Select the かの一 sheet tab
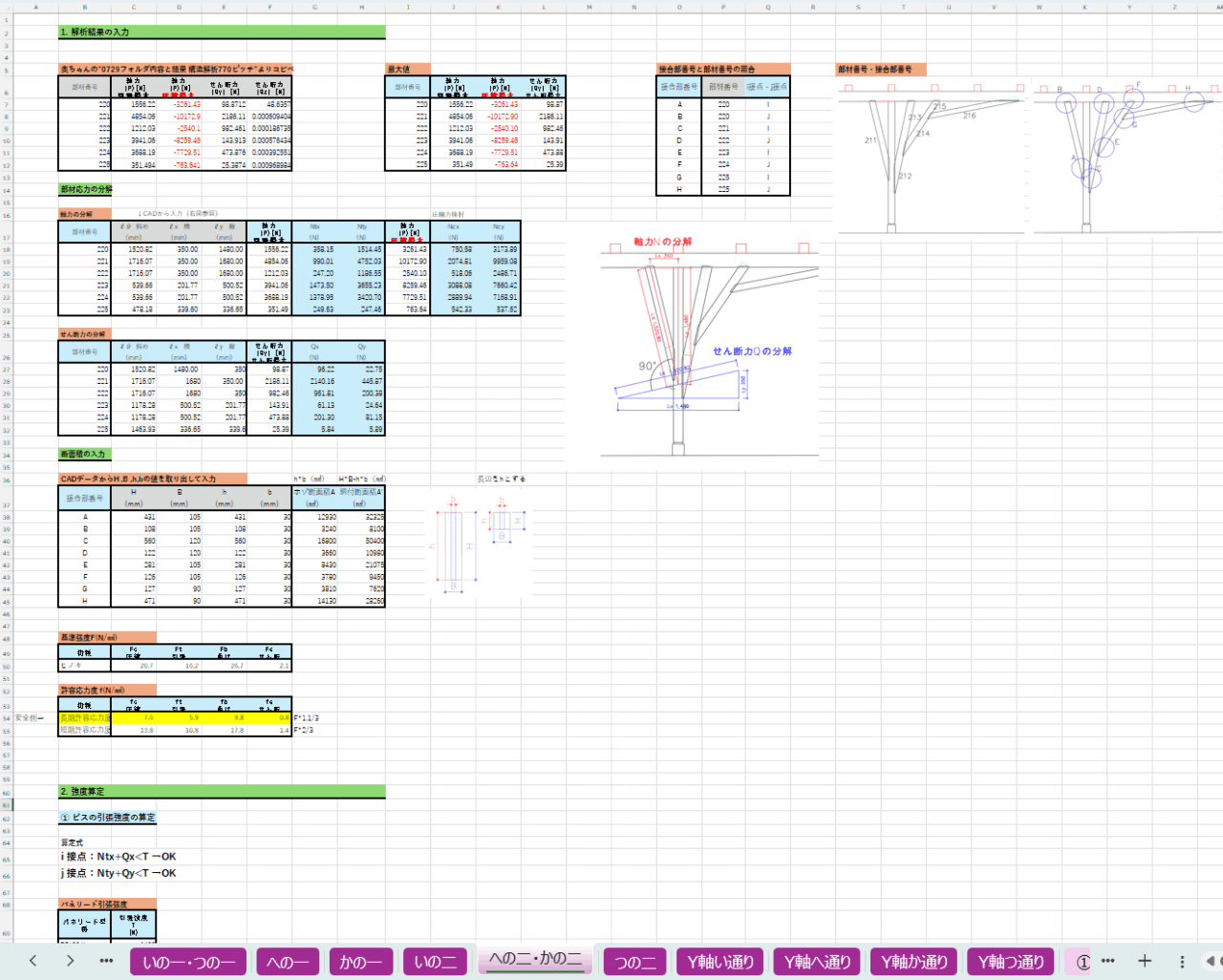The width and height of the screenshot is (1223, 980). [361, 962]
